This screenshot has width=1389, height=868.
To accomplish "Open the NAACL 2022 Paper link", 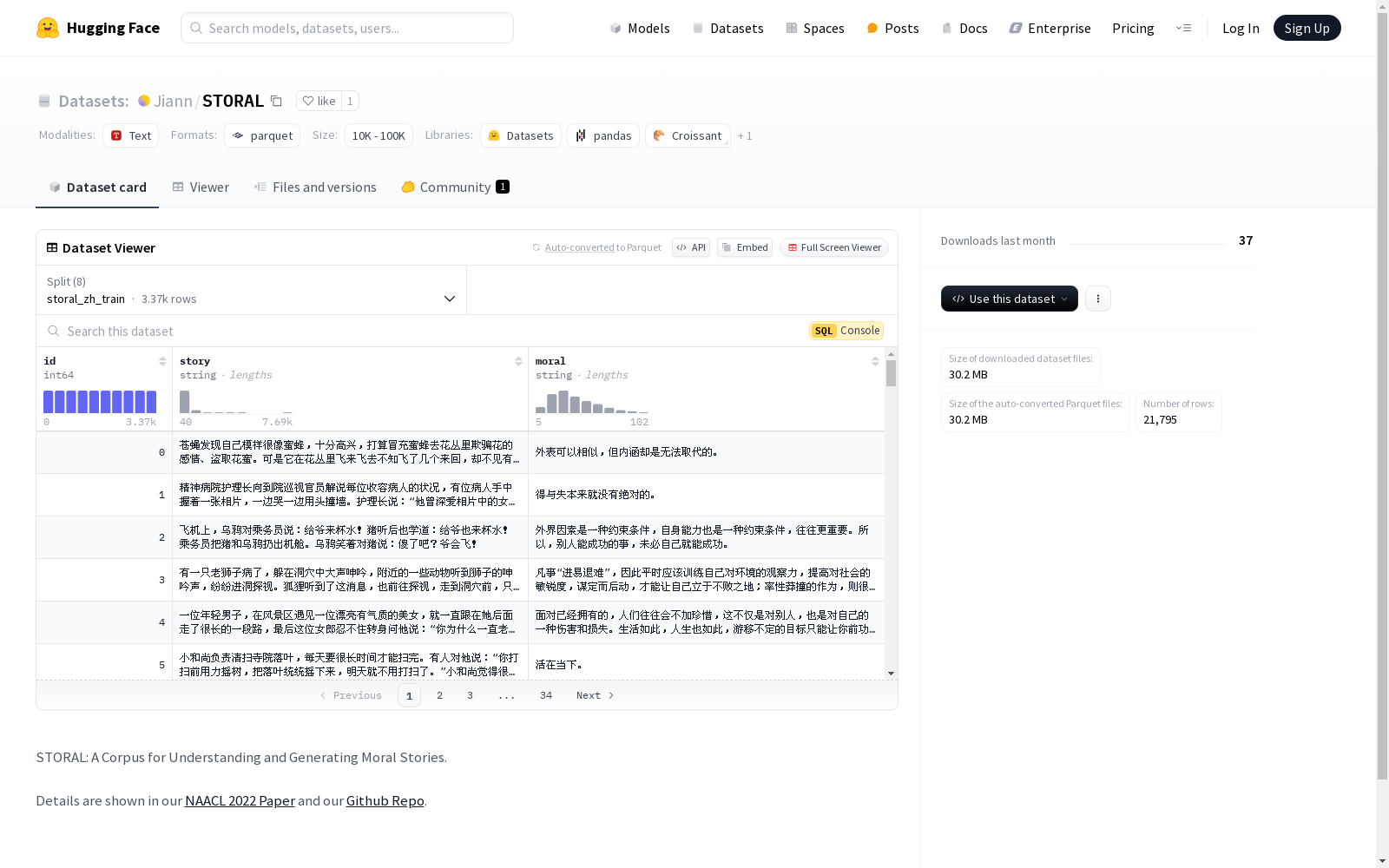I will [240, 800].
